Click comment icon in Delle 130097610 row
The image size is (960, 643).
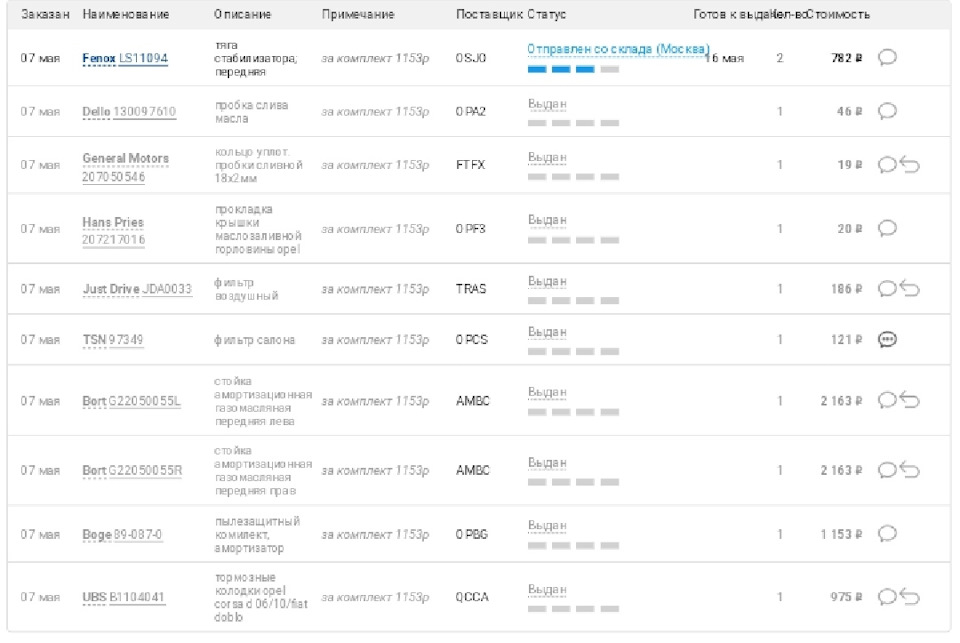(x=886, y=111)
